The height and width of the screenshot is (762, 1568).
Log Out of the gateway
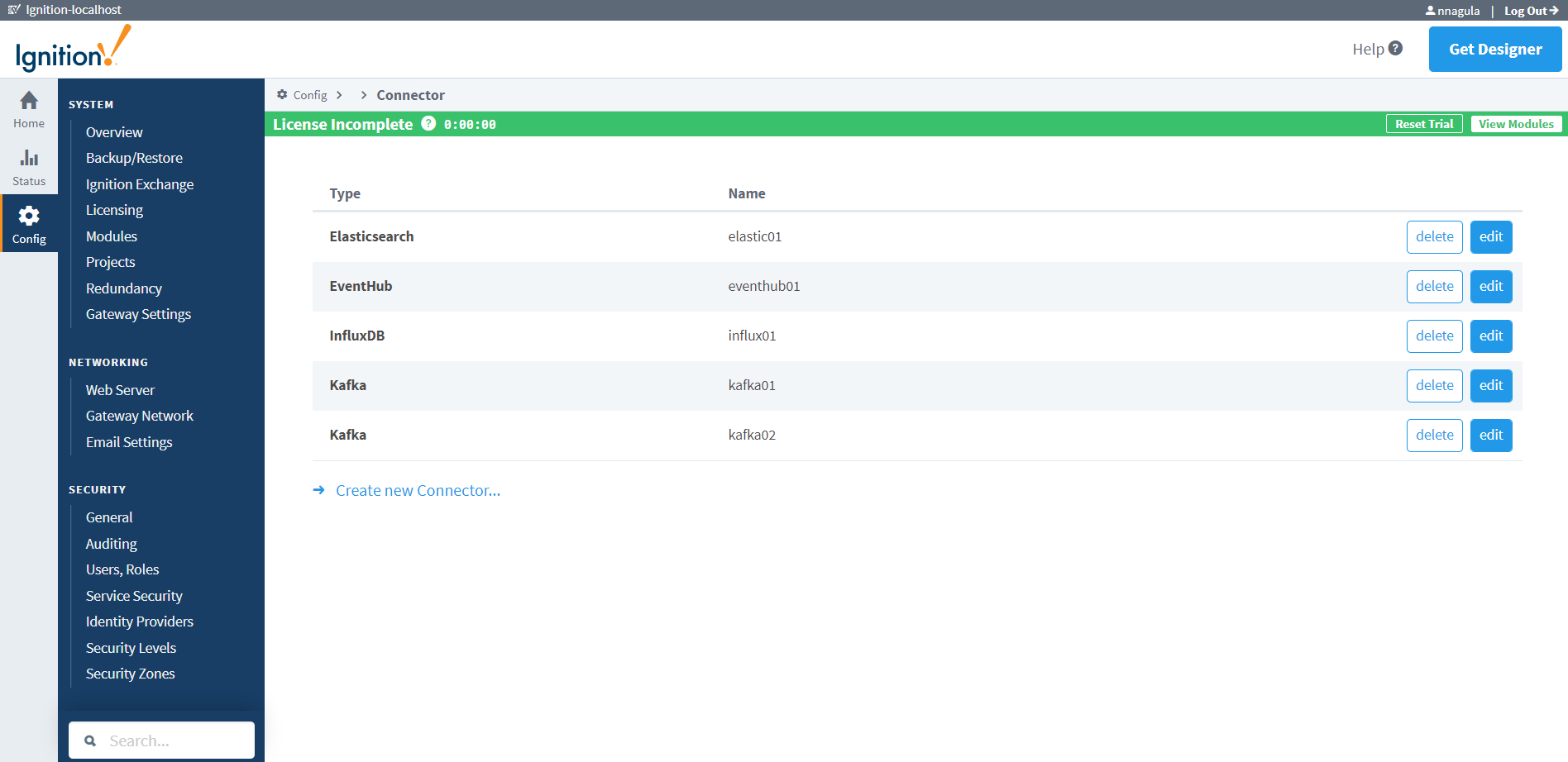(x=1531, y=11)
